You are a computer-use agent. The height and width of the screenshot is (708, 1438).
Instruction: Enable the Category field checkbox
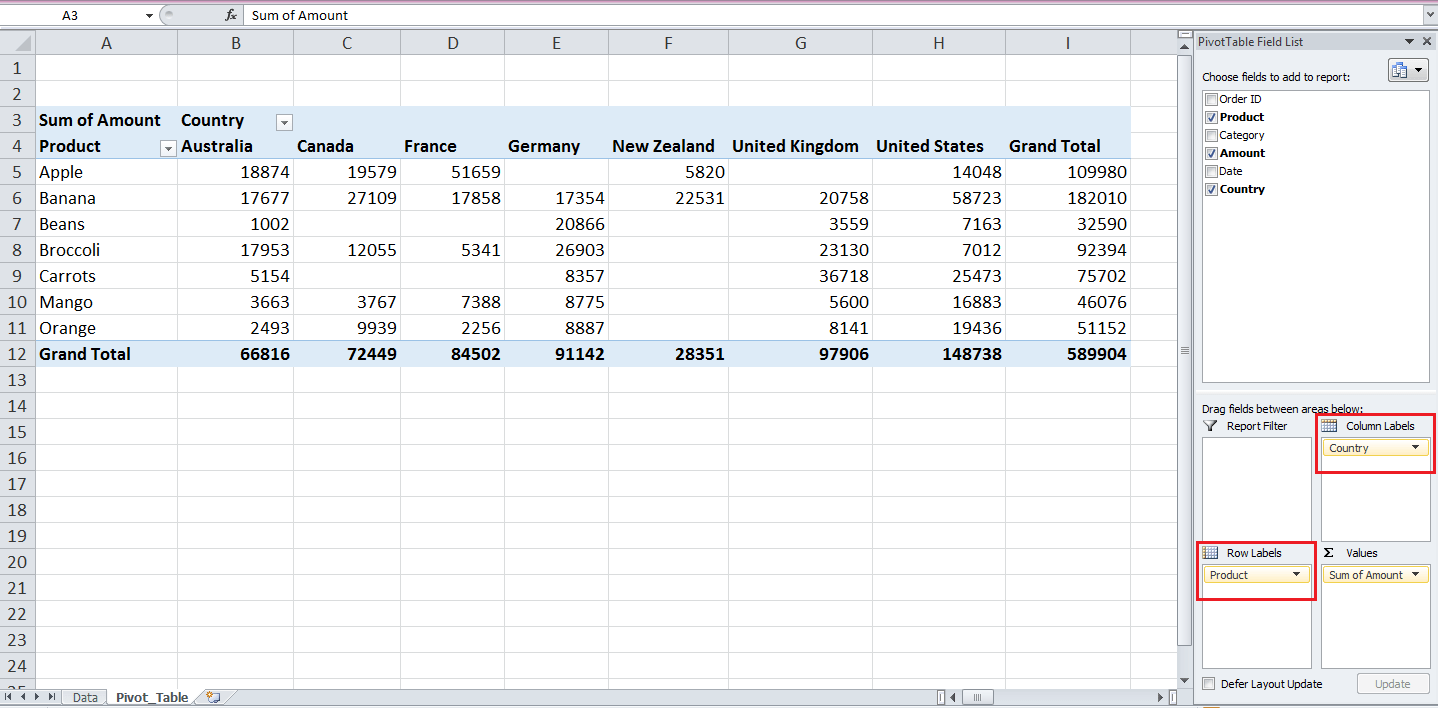(x=1209, y=134)
